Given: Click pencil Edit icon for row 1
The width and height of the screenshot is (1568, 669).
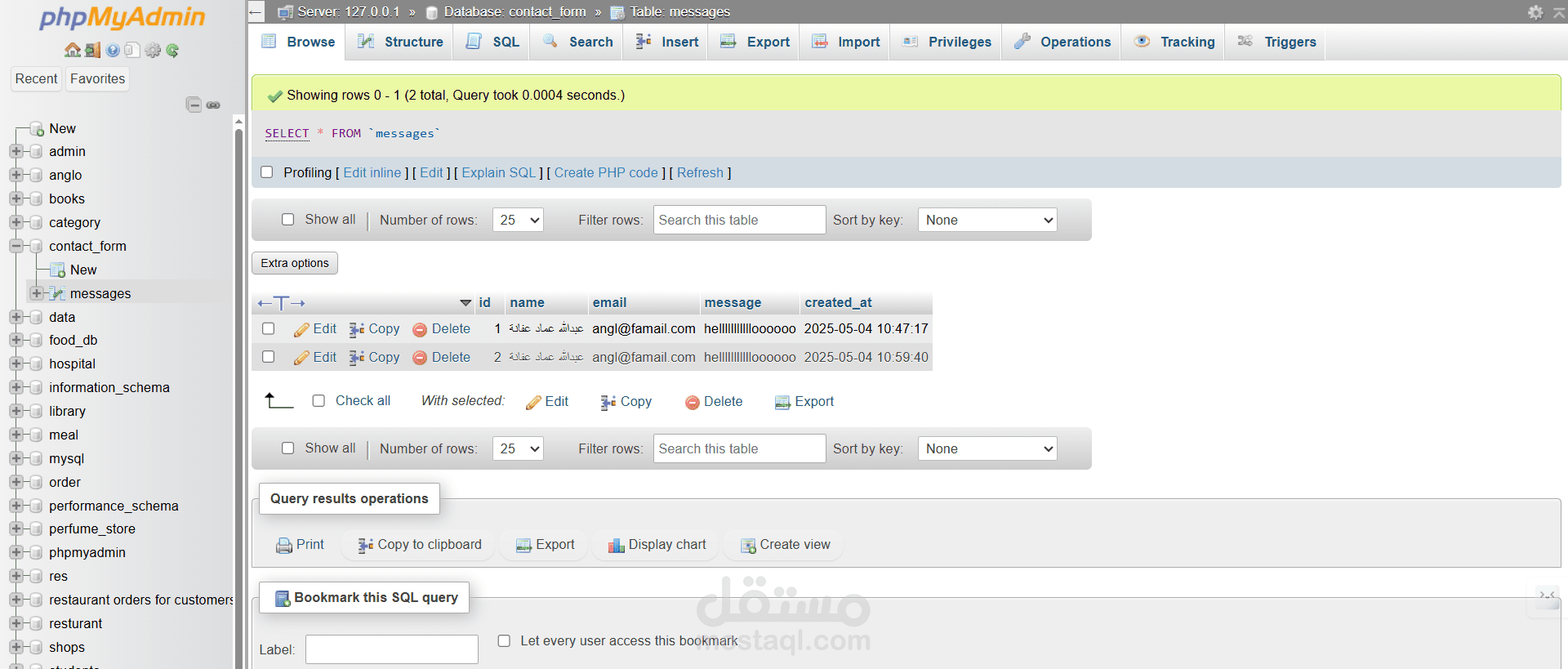Looking at the screenshot, I should (301, 329).
